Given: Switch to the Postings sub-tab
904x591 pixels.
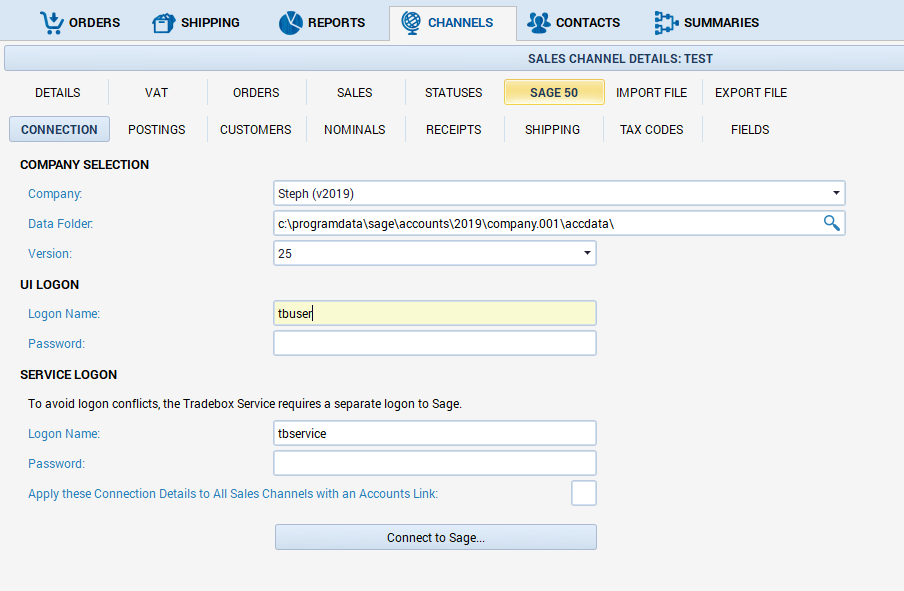Looking at the screenshot, I should 157,129.
